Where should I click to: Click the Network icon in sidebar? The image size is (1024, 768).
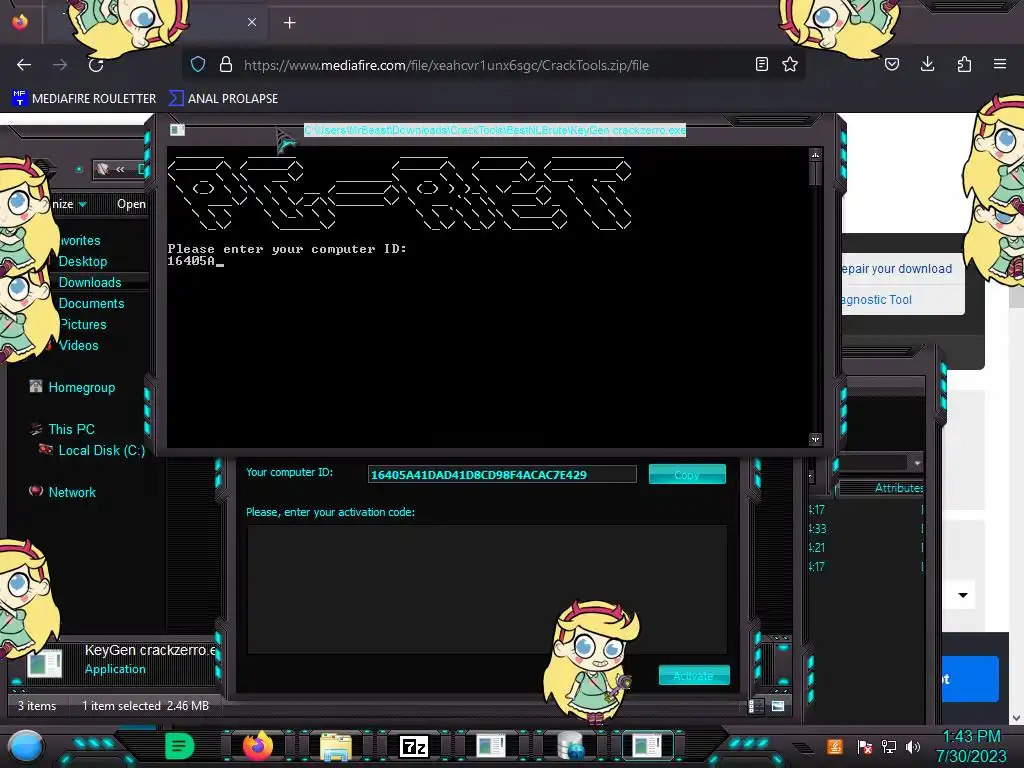point(36,490)
